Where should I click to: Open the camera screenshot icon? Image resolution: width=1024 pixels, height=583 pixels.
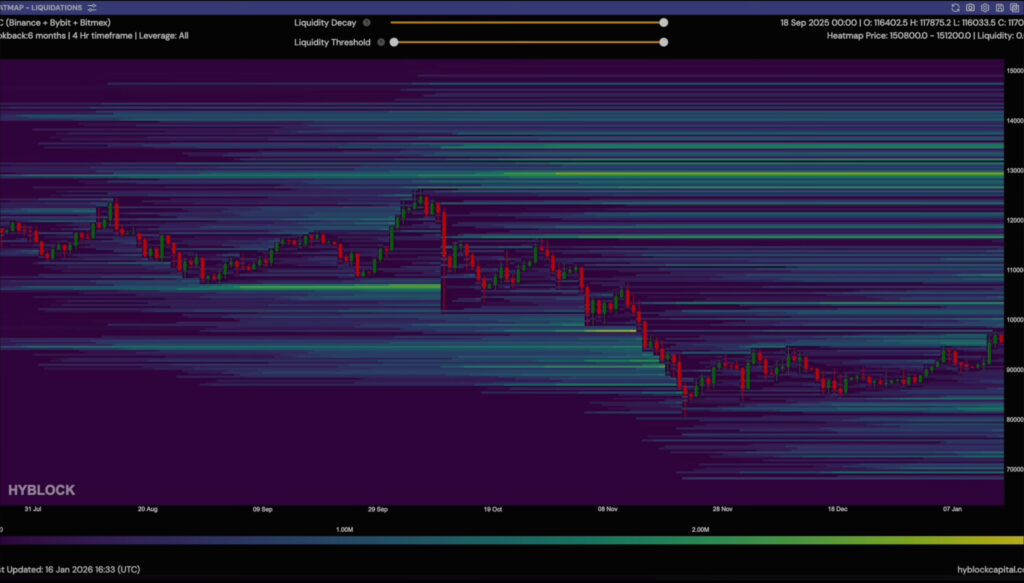[x=970, y=7]
